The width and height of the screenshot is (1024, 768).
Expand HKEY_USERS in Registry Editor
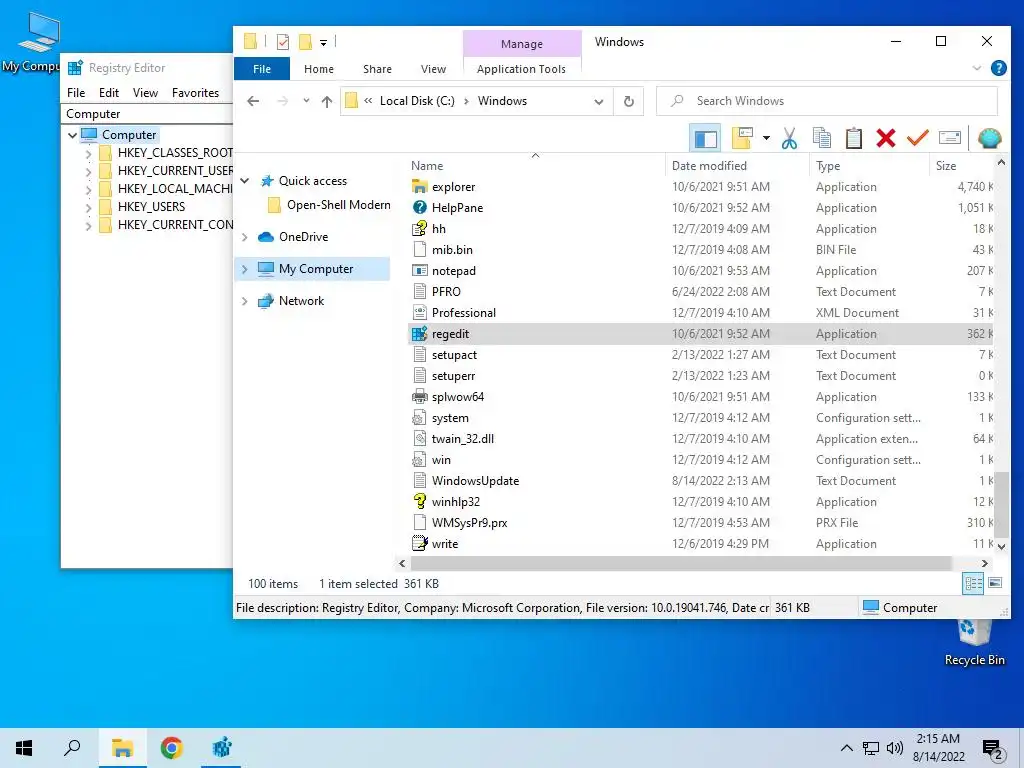tap(88, 208)
